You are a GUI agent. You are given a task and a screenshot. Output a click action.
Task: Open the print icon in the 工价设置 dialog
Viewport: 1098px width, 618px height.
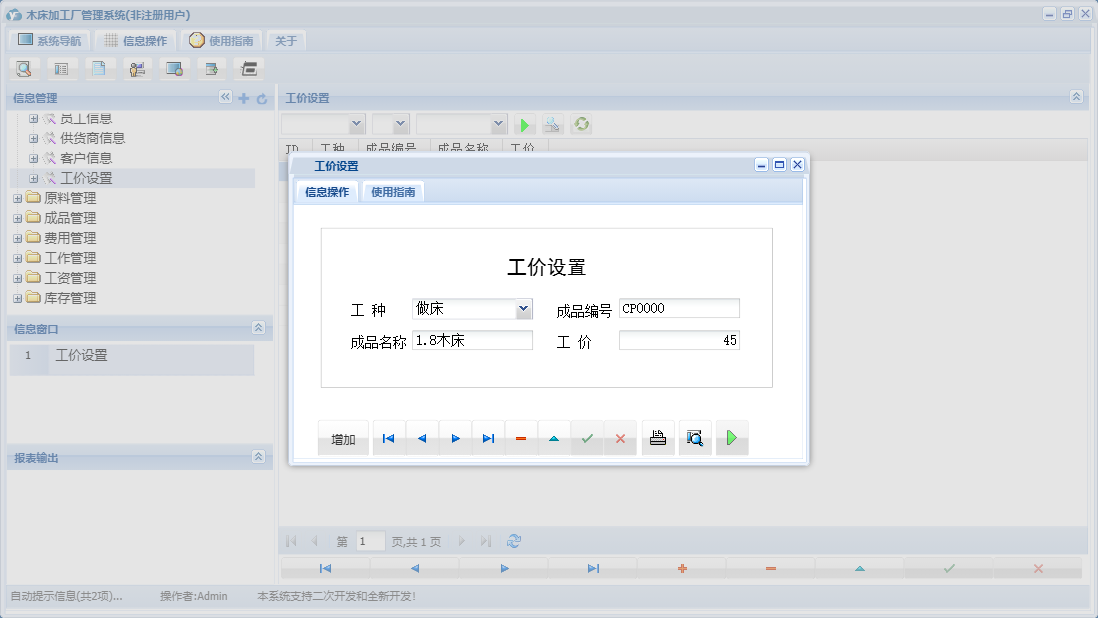(x=657, y=437)
